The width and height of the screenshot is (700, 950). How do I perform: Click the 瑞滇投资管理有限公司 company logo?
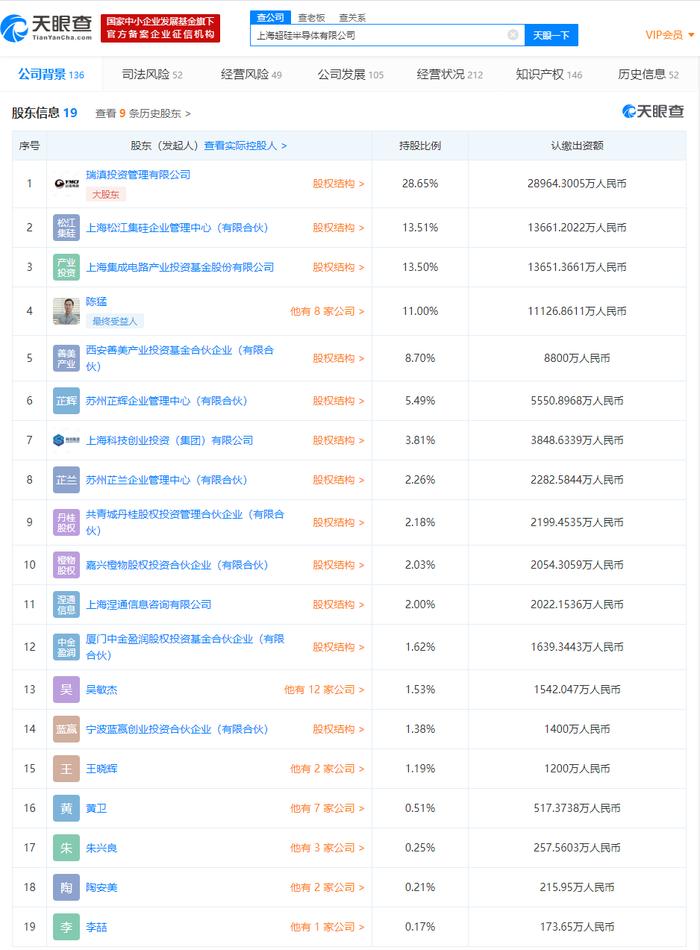[66, 184]
